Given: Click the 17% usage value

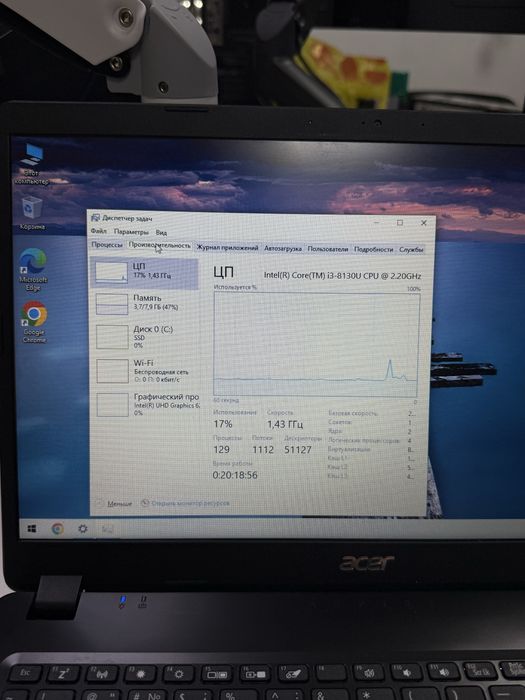Looking at the screenshot, I should [x=222, y=424].
